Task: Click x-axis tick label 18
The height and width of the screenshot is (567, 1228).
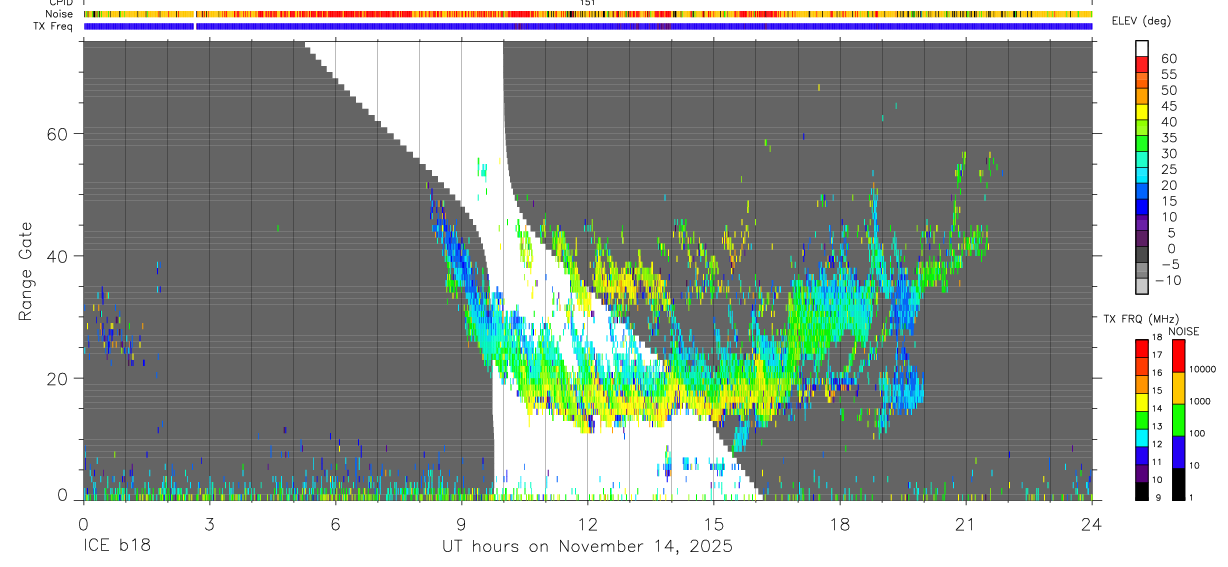Action: click(839, 524)
